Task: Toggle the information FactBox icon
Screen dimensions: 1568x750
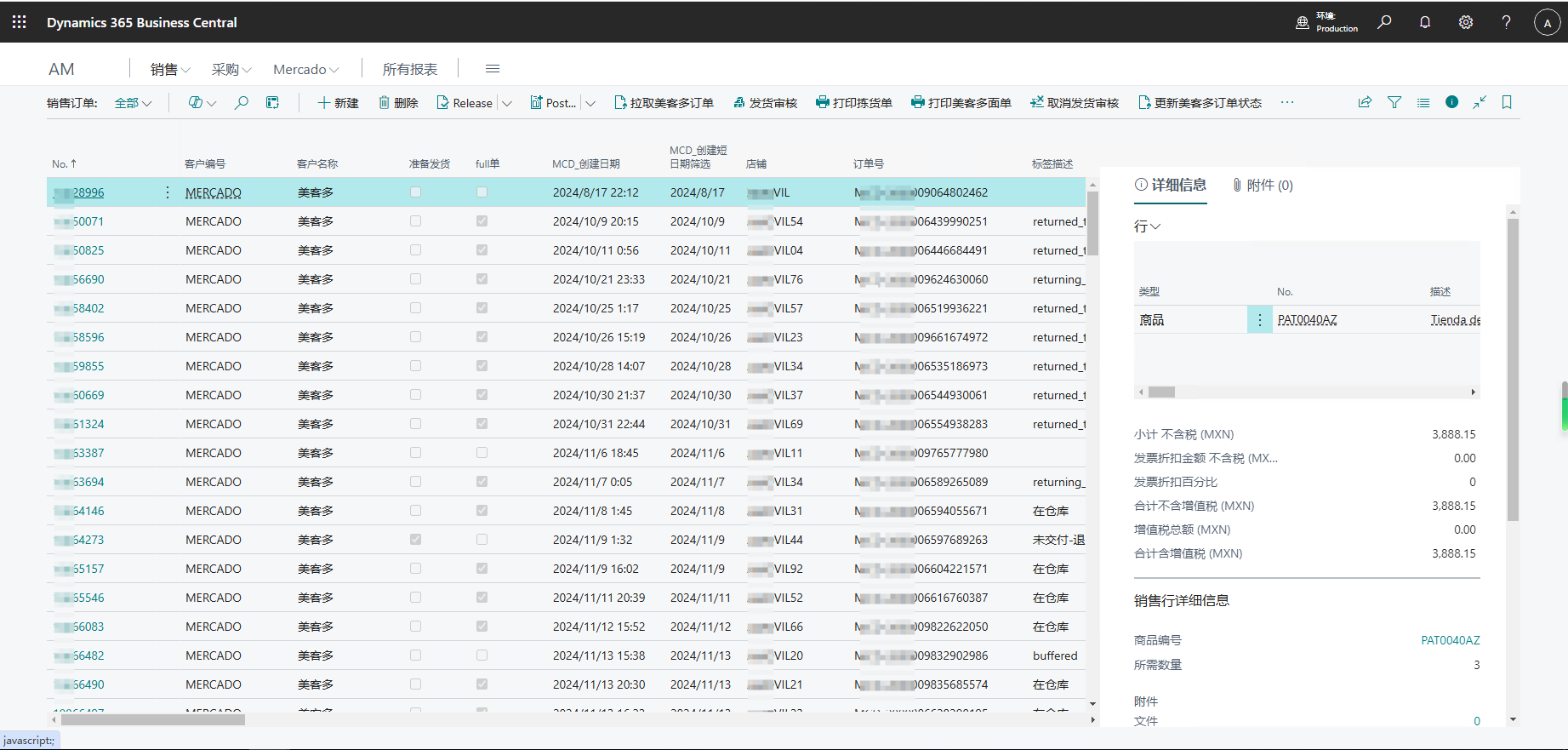Action: pyautogui.click(x=1451, y=102)
